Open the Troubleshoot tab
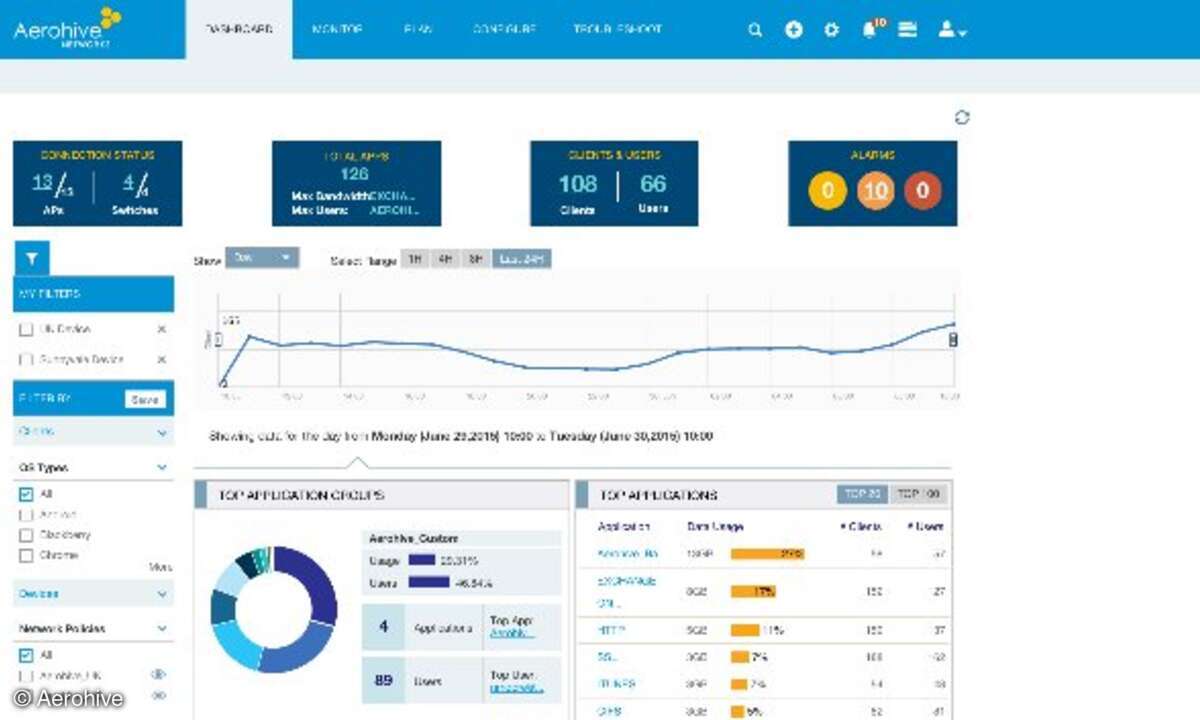Screen dimensions: 1200x720 pos(617,30)
